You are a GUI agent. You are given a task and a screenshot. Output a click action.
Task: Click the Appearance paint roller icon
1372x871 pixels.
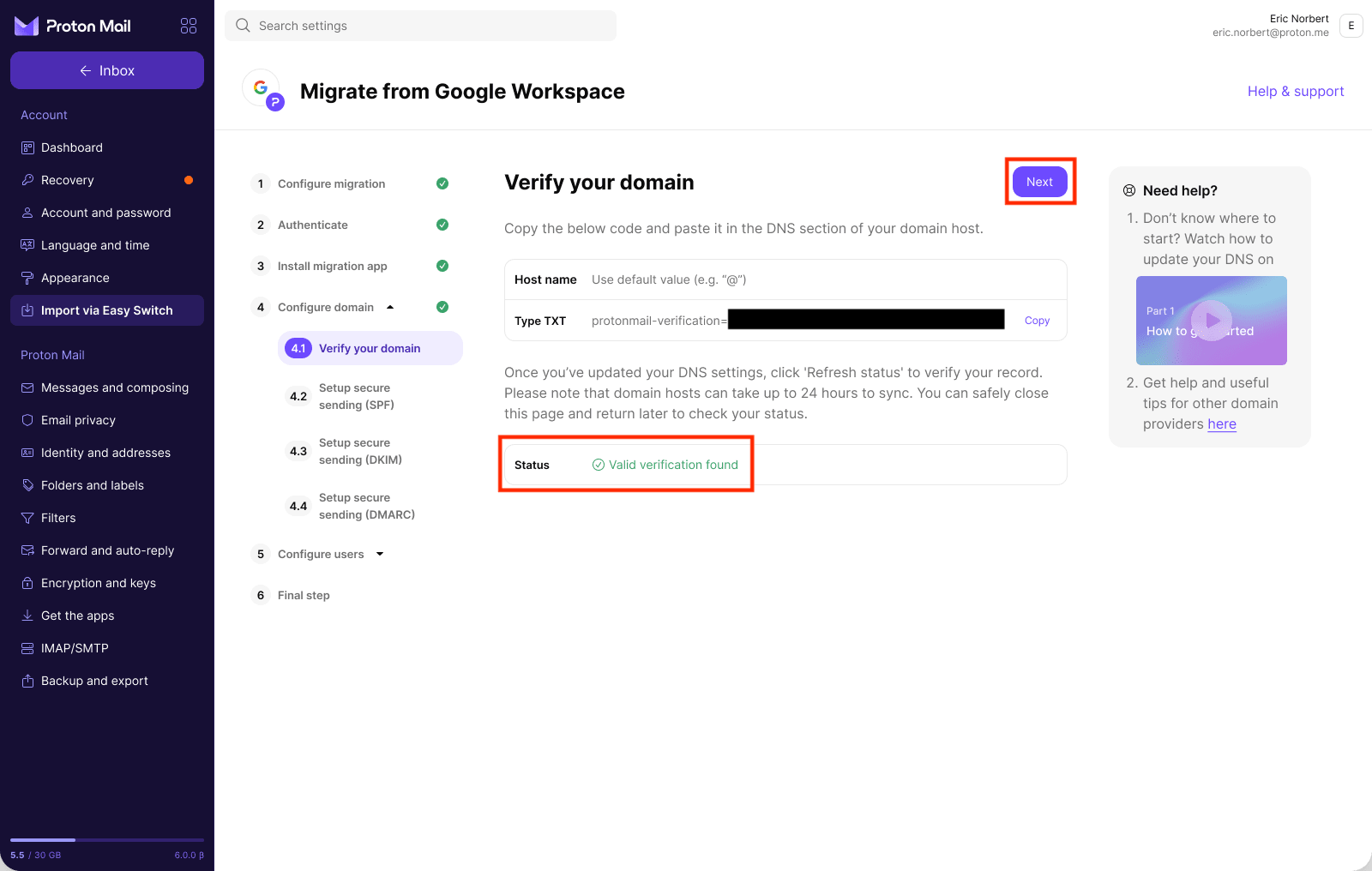pyautogui.click(x=27, y=278)
